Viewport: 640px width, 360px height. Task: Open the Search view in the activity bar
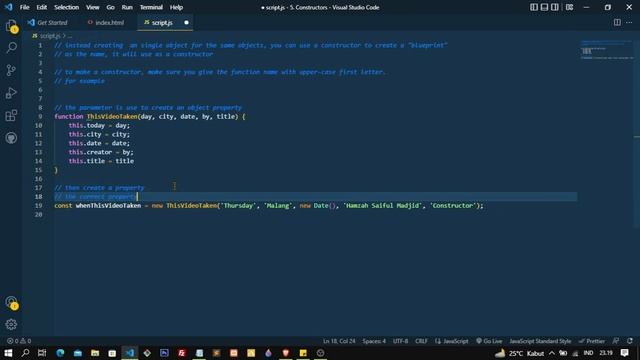[11, 48]
